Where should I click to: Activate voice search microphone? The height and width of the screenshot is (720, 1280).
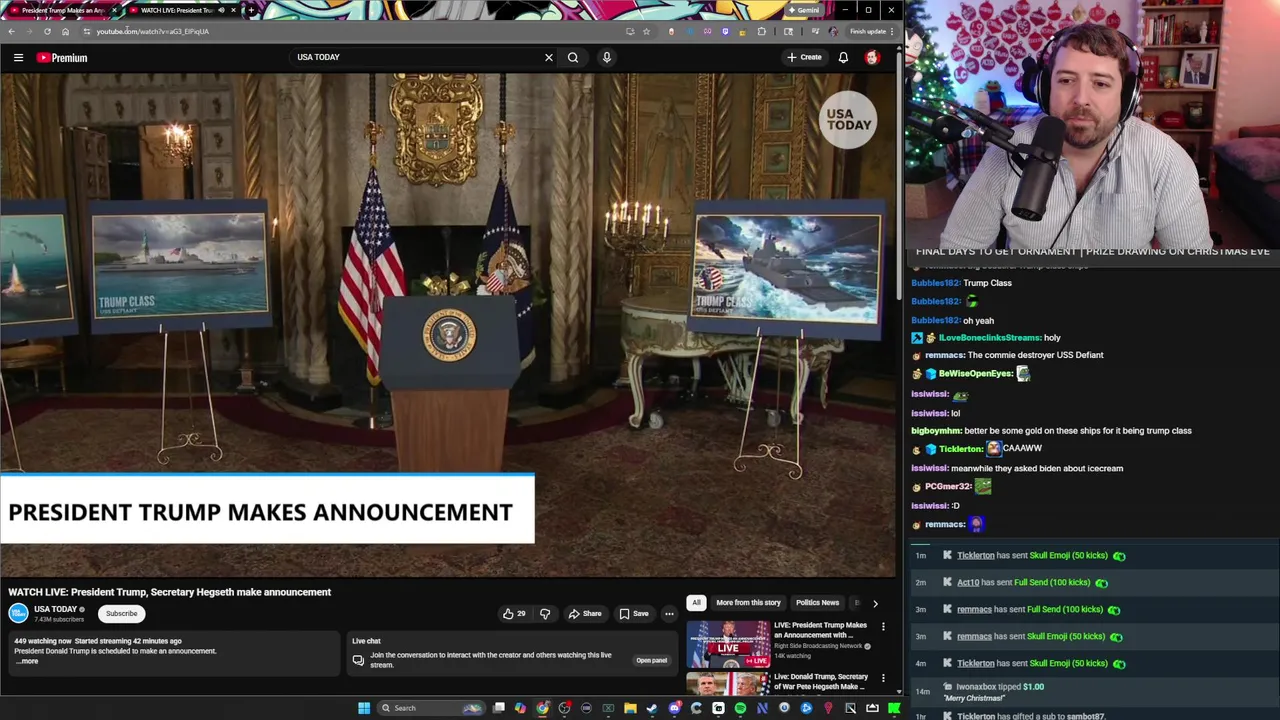tap(606, 58)
